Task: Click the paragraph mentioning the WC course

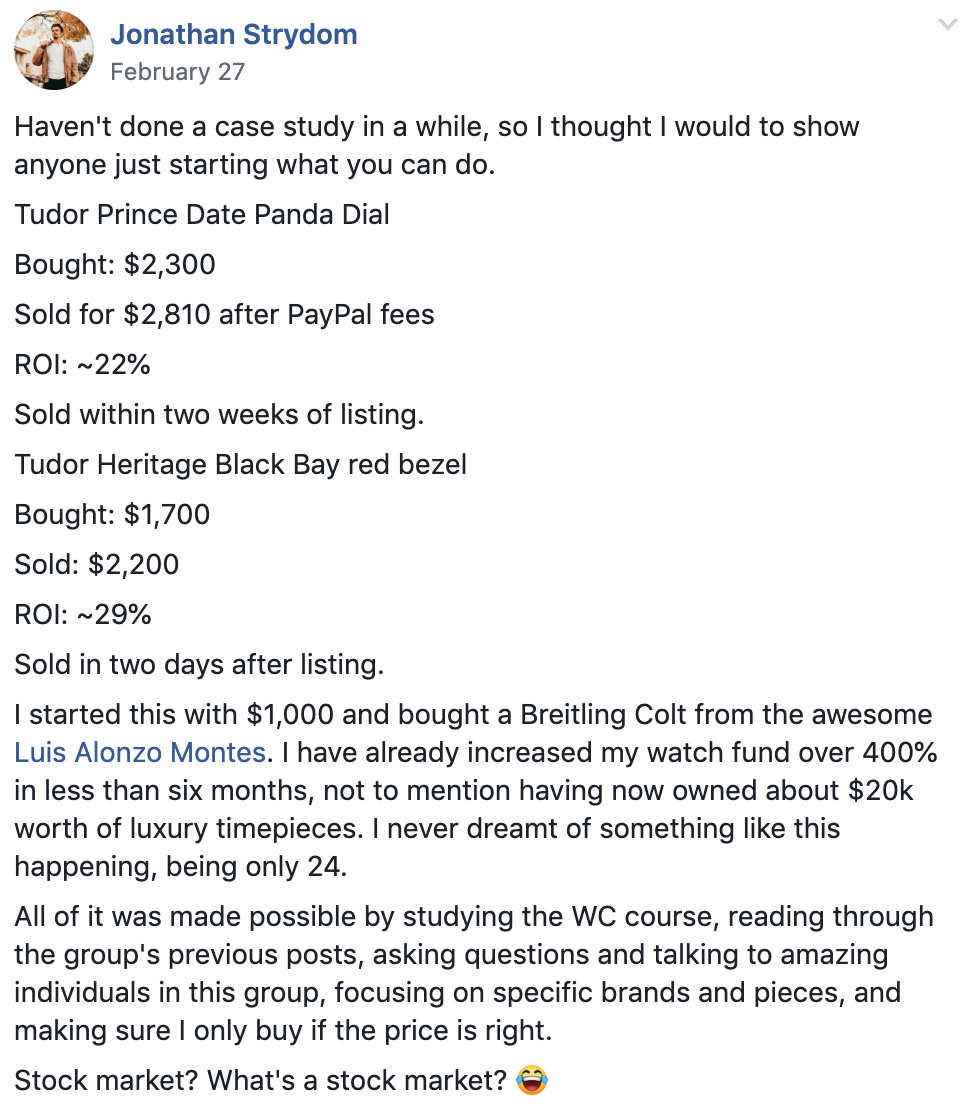Action: coord(474,973)
